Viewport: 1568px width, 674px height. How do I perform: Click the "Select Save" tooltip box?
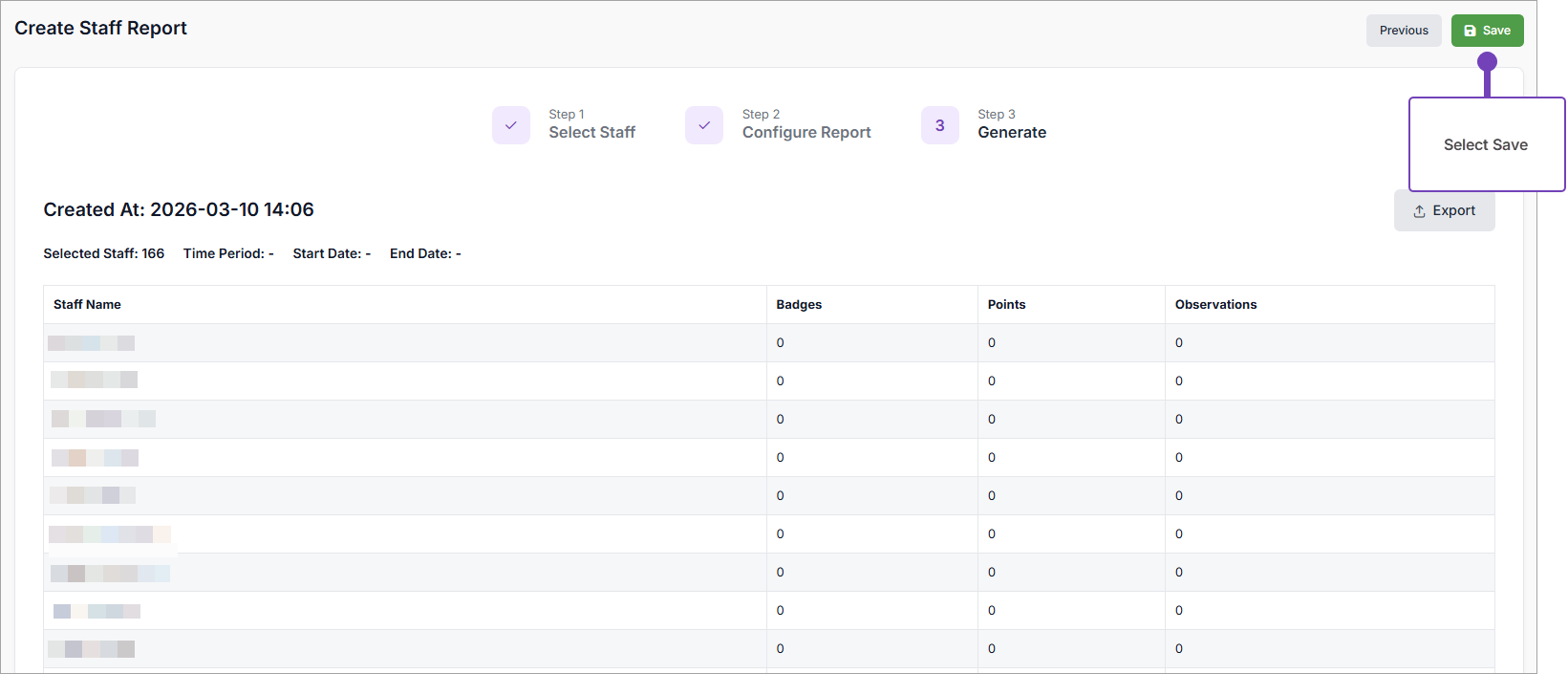tap(1485, 145)
